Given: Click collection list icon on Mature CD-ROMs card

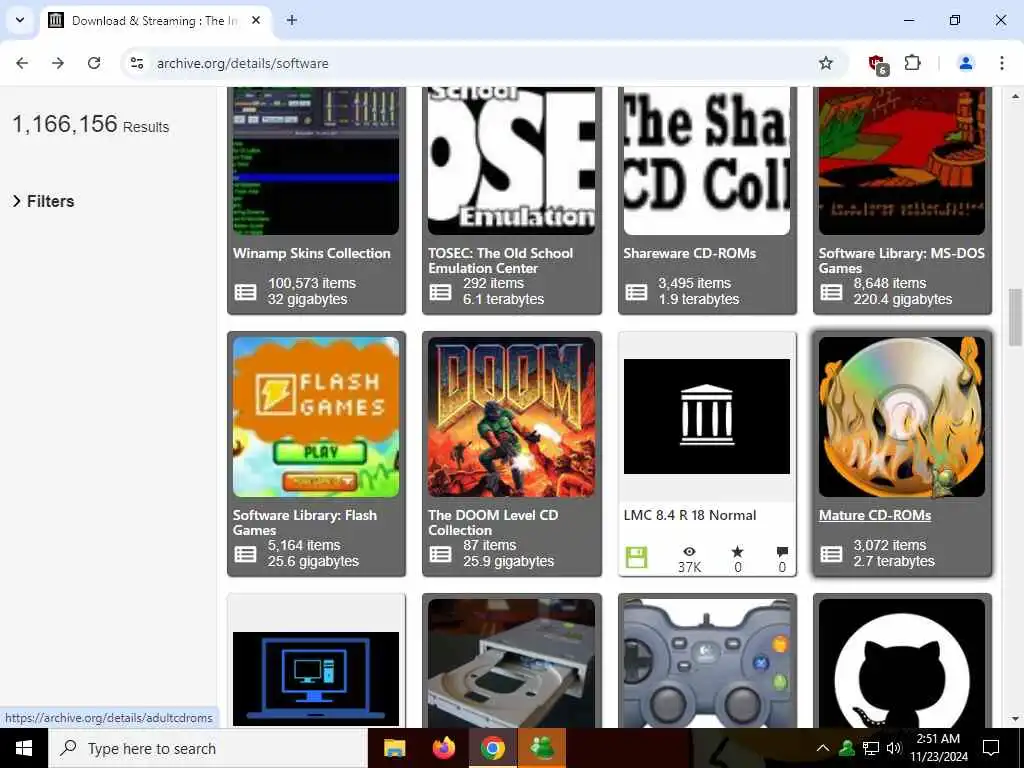Looking at the screenshot, I should click(x=831, y=554).
